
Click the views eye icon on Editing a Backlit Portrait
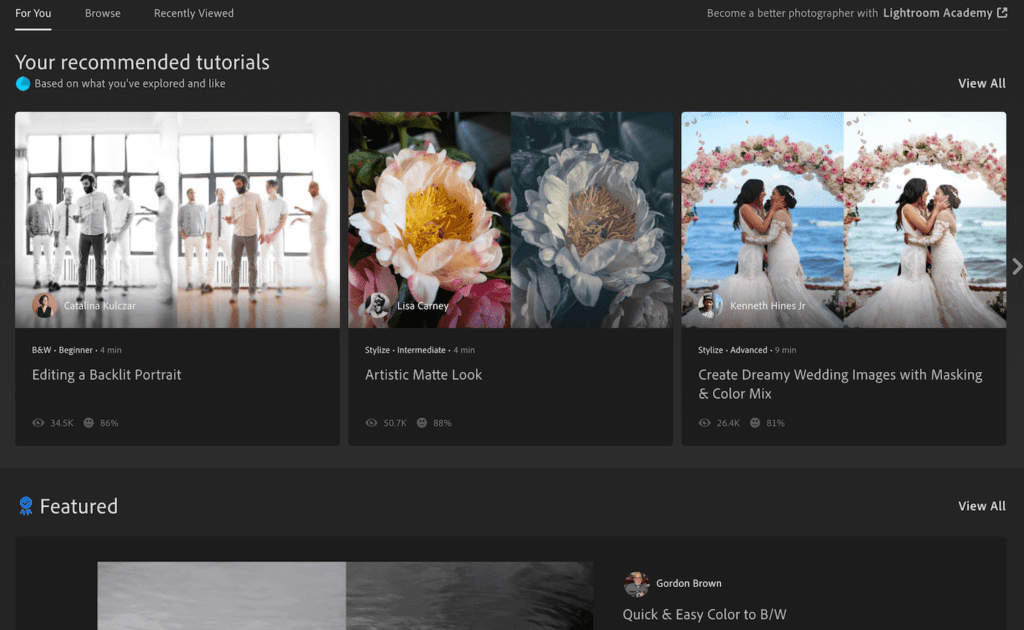click(38, 423)
